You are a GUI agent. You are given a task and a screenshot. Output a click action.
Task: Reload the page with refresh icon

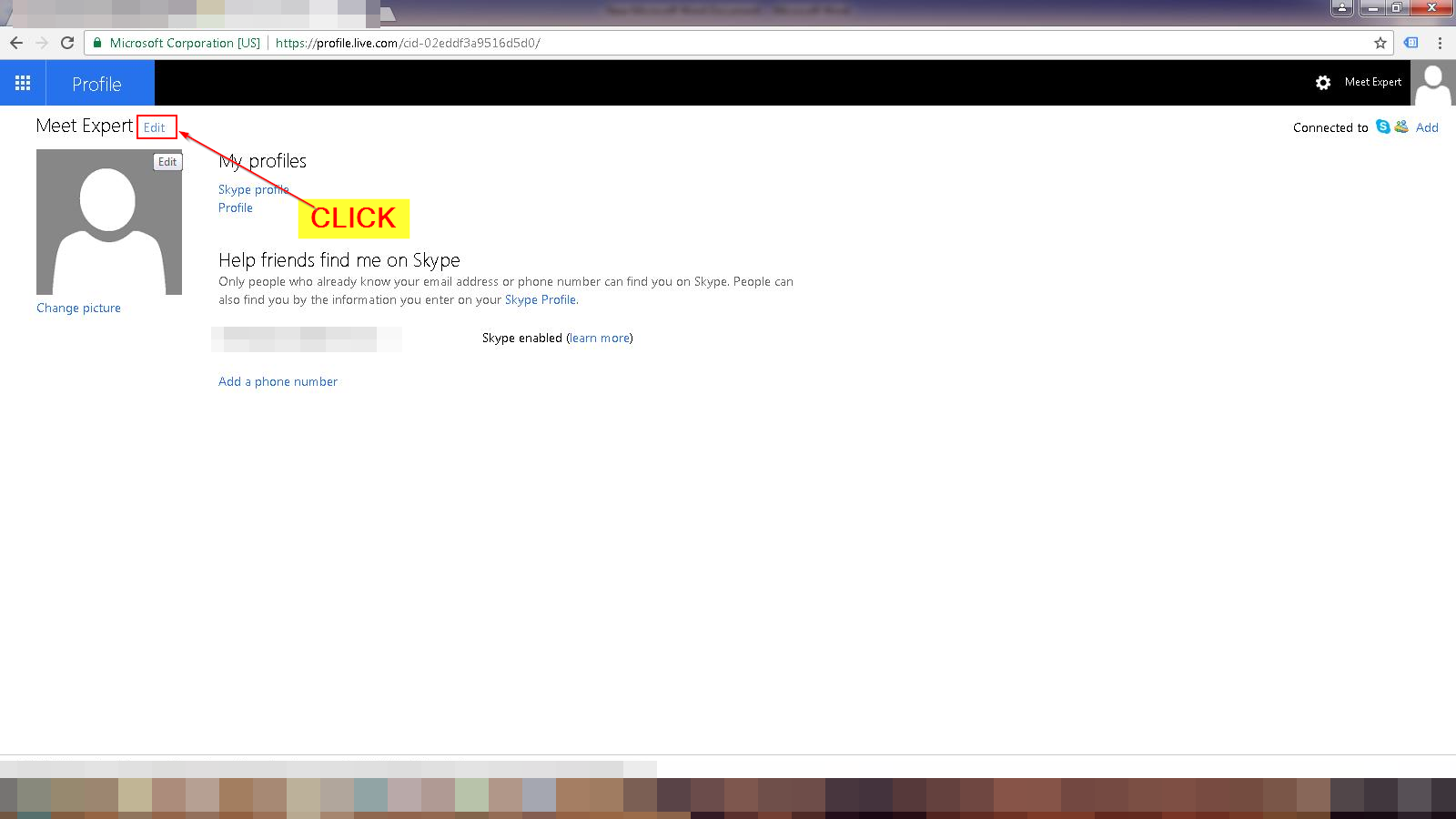click(x=67, y=43)
